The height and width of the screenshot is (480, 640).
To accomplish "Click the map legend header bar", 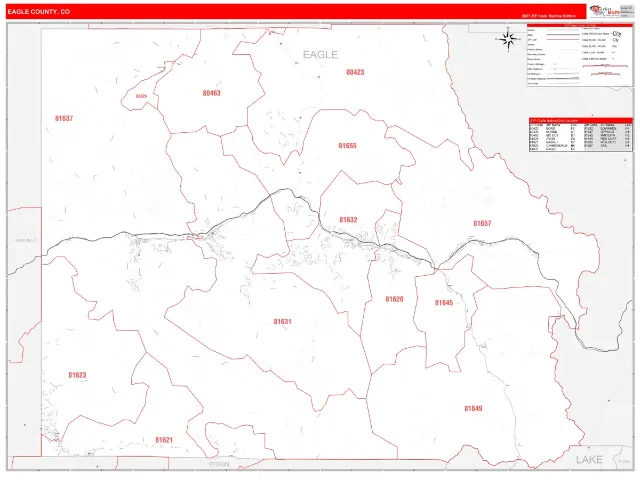I will click(x=580, y=25).
